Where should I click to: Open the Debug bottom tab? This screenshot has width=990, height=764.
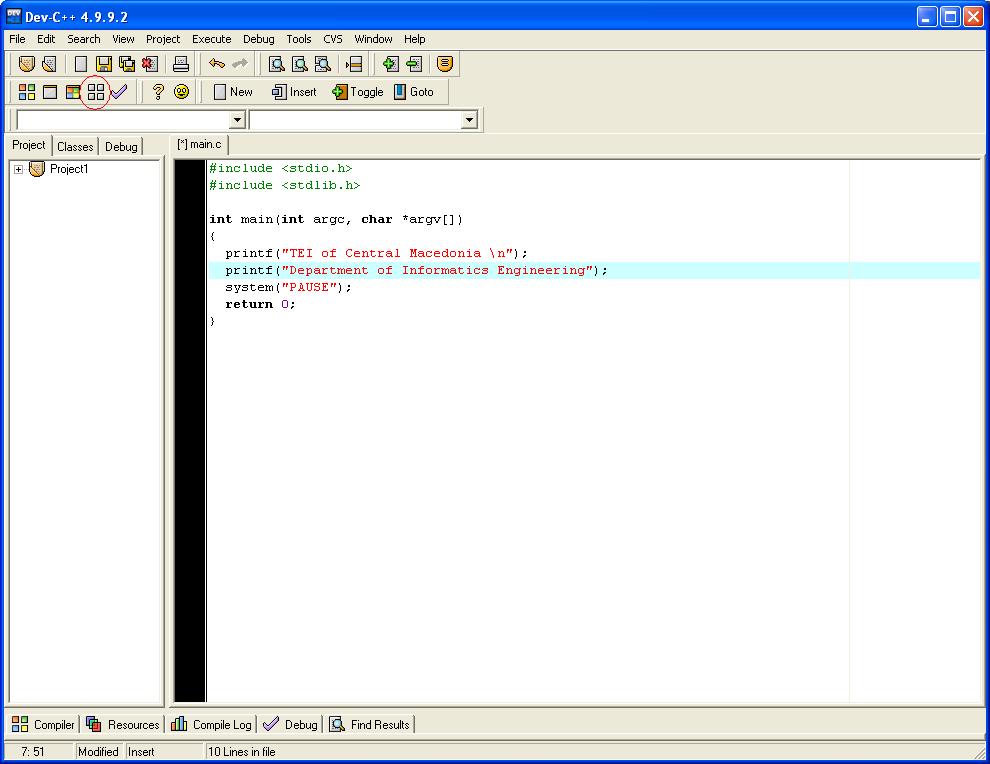290,724
